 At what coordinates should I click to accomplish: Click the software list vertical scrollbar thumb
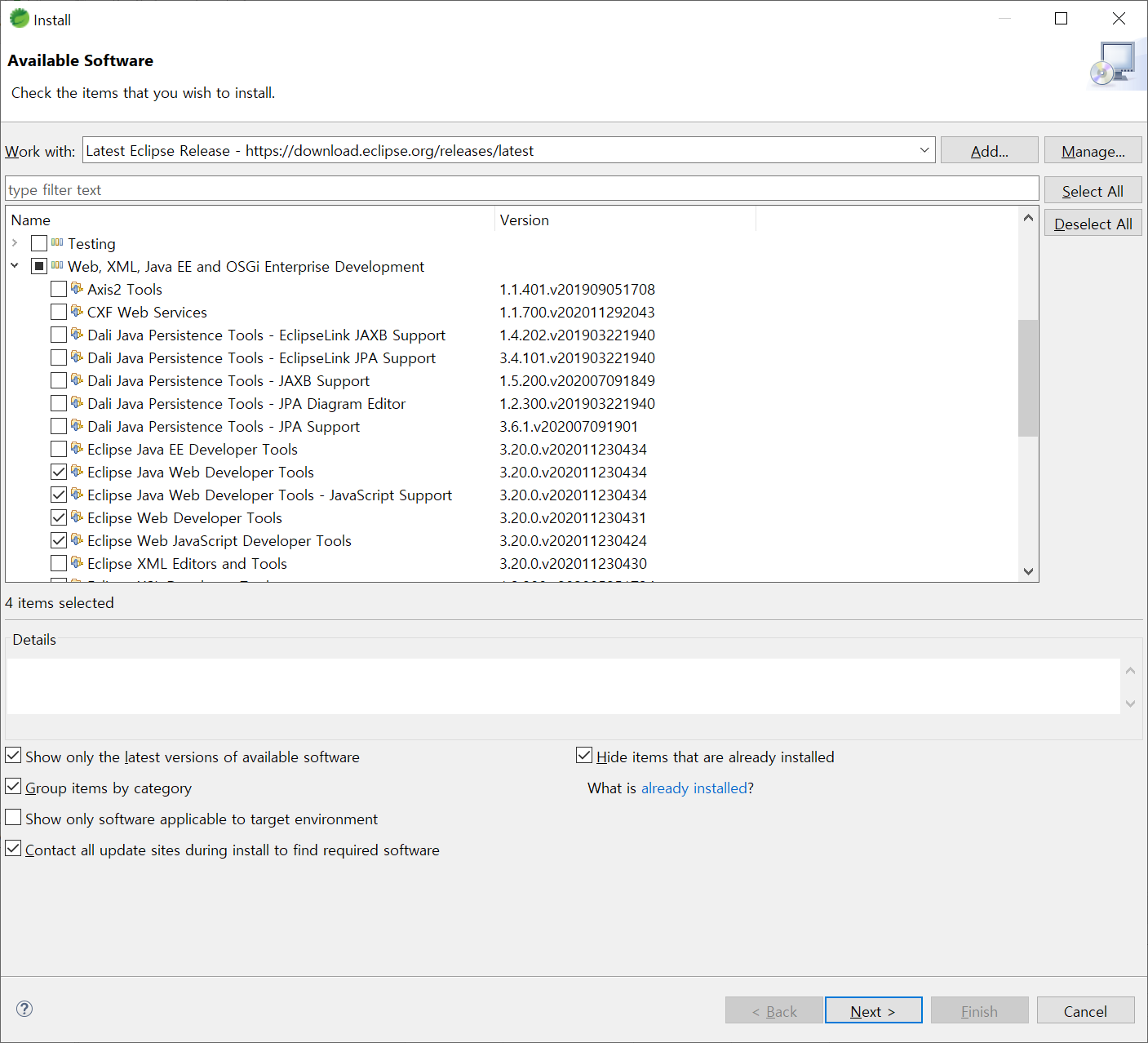point(1028,378)
